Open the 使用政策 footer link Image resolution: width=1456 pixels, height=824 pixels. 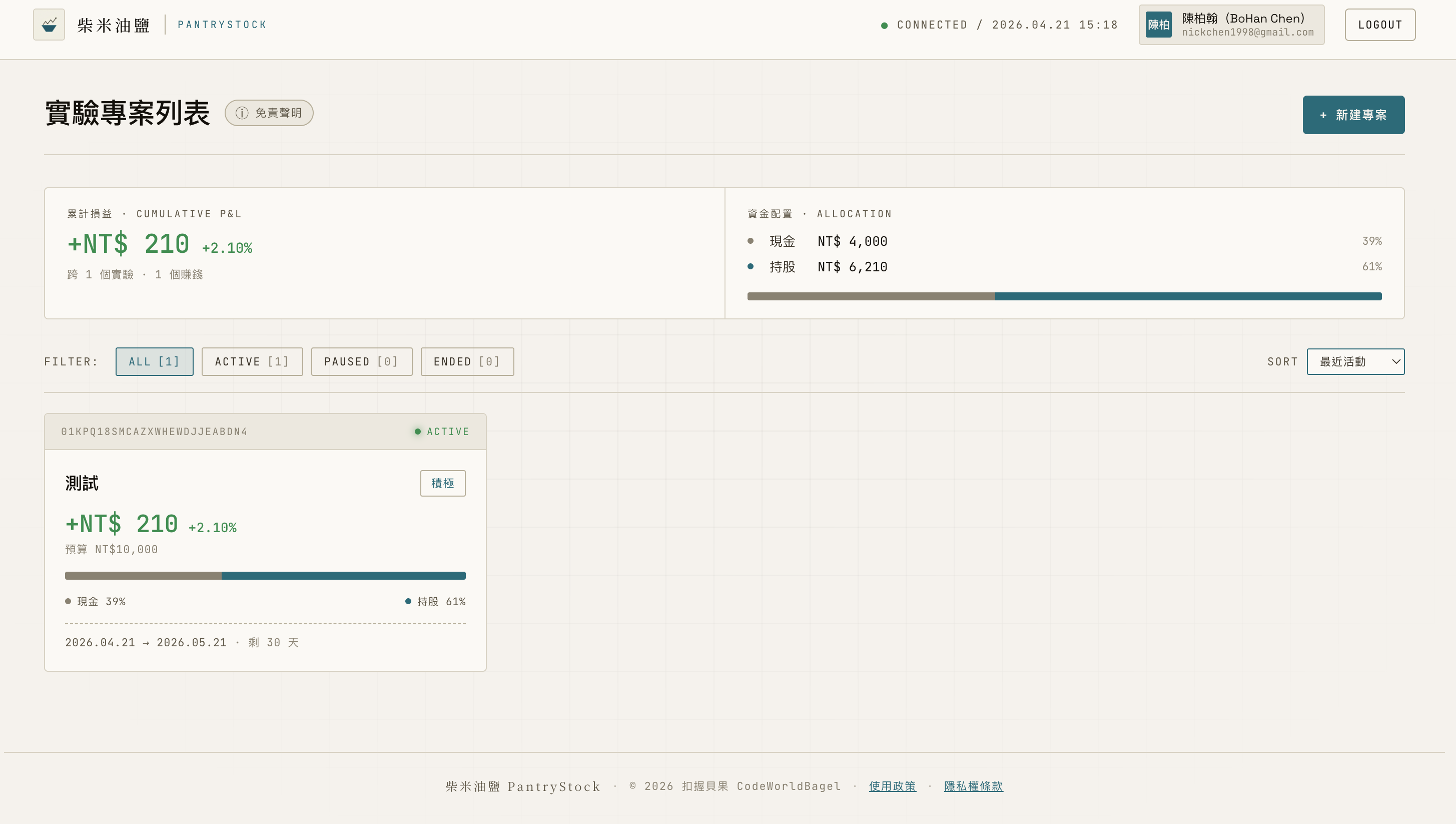[892, 786]
